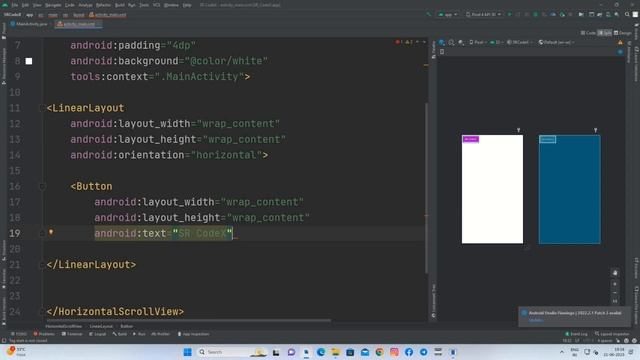Select the purple button in design preview
Screen dimensions: 640x360
click(x=471, y=140)
